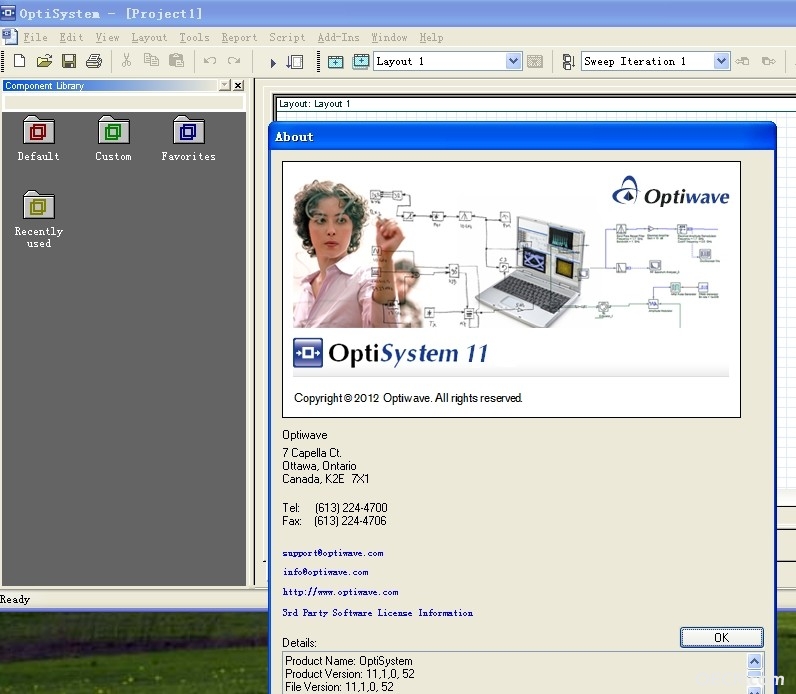This screenshot has width=796, height=694.
Task: Click the 'Product Name: OptiSystem' details line
Action: tap(349, 660)
